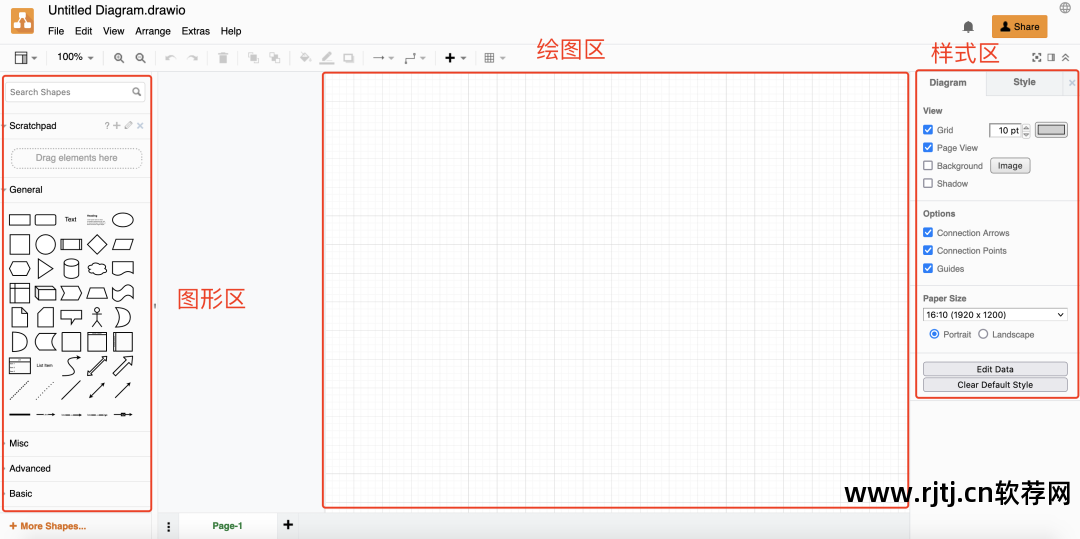Screen dimensions: 1080x539
Task: Enable the Background checkbox
Action: coord(928,165)
